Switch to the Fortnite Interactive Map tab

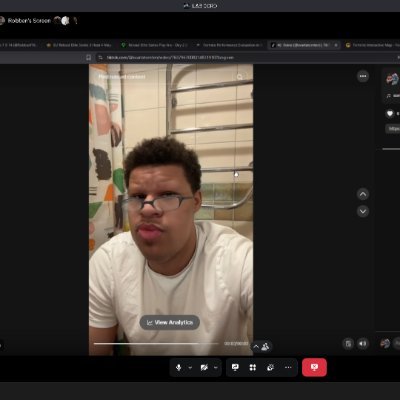coord(372,45)
